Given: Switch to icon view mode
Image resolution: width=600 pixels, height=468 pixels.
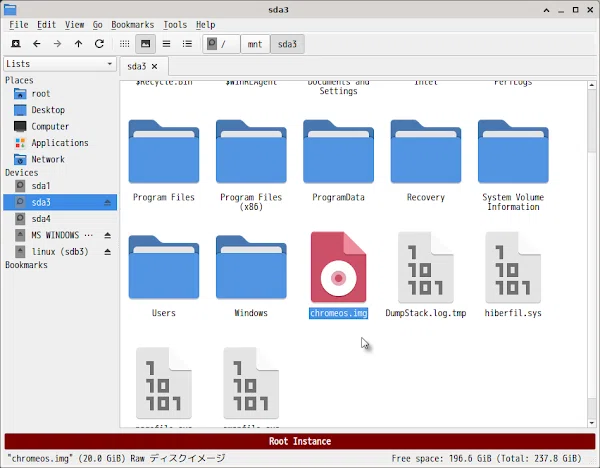Looking at the screenshot, I should (x=124, y=44).
